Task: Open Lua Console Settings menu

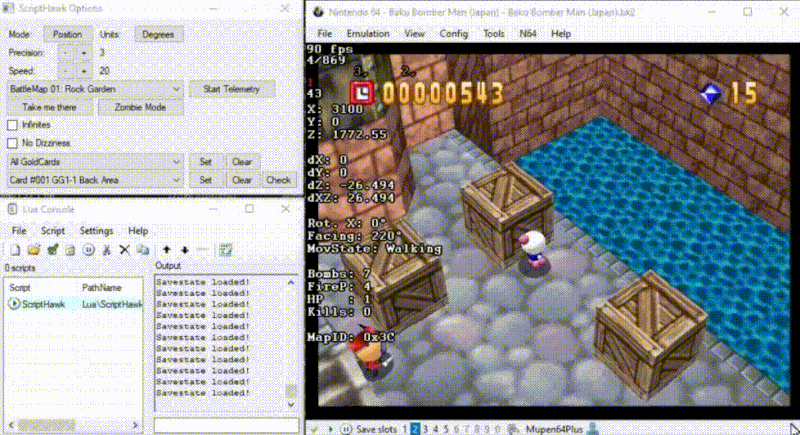Action: [x=96, y=231]
